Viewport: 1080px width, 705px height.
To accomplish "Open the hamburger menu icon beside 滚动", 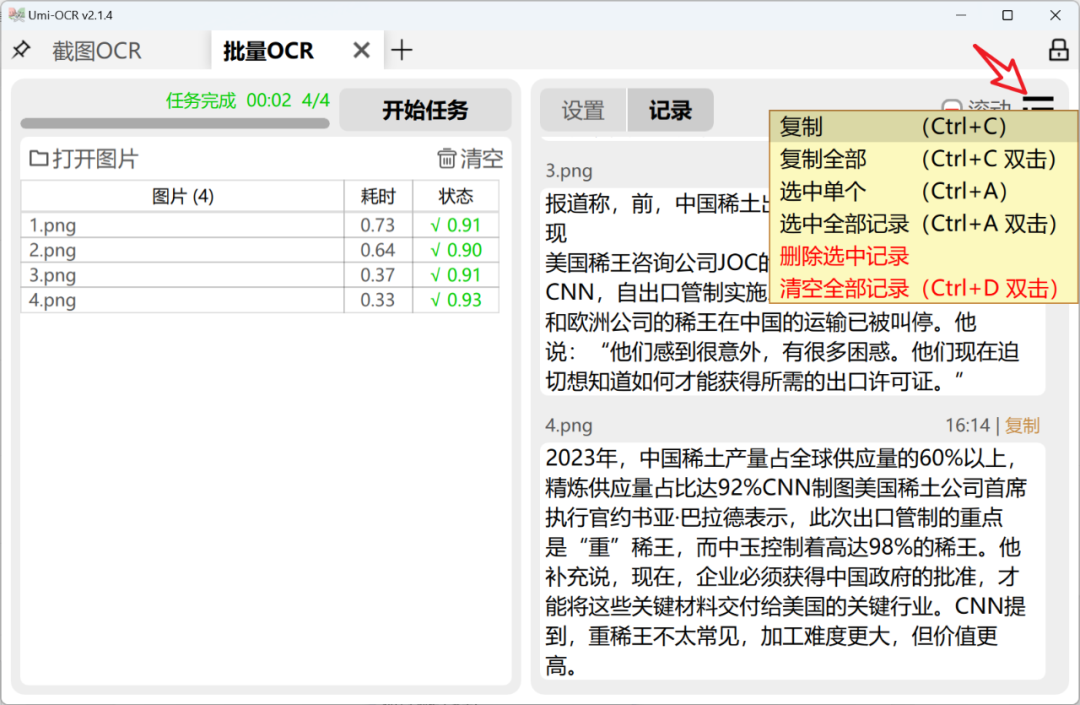I will (1040, 103).
